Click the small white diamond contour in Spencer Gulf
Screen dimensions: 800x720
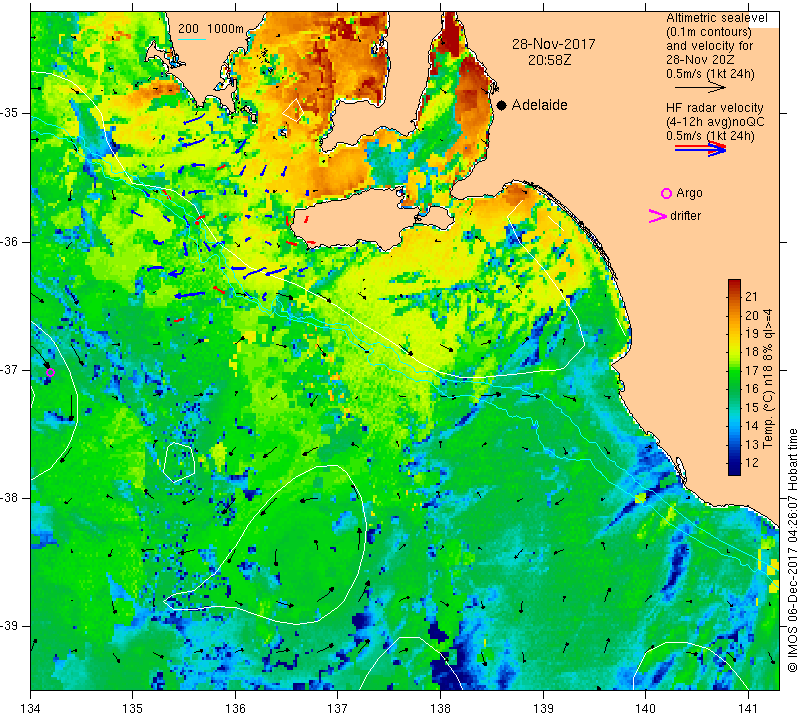point(293,110)
